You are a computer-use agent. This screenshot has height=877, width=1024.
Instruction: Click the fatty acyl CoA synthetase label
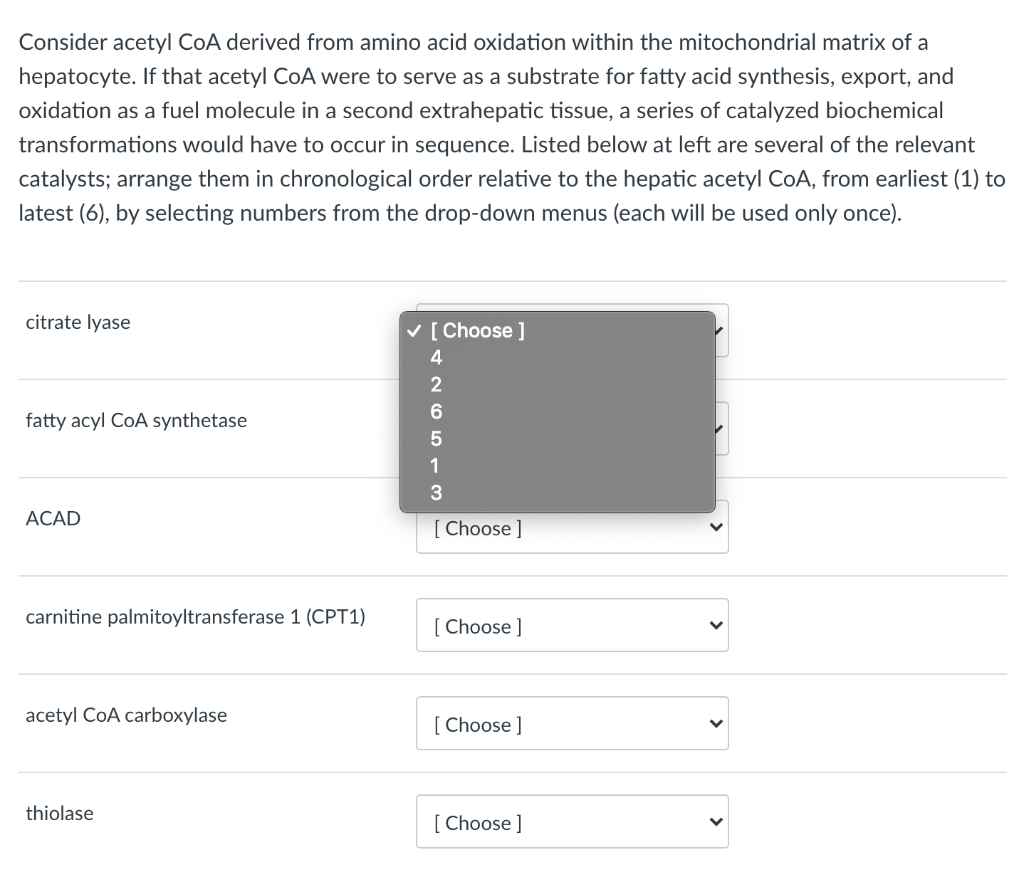tap(136, 420)
